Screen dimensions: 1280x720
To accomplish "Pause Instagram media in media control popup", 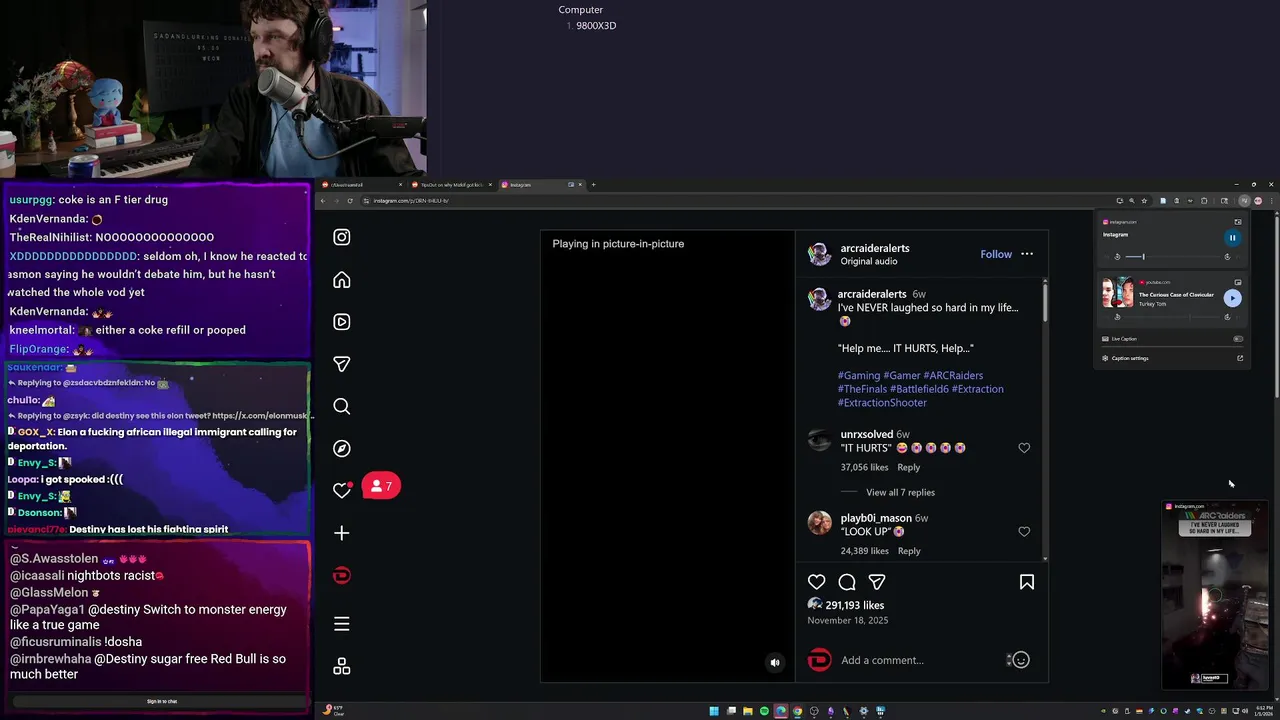I will tap(1232, 238).
